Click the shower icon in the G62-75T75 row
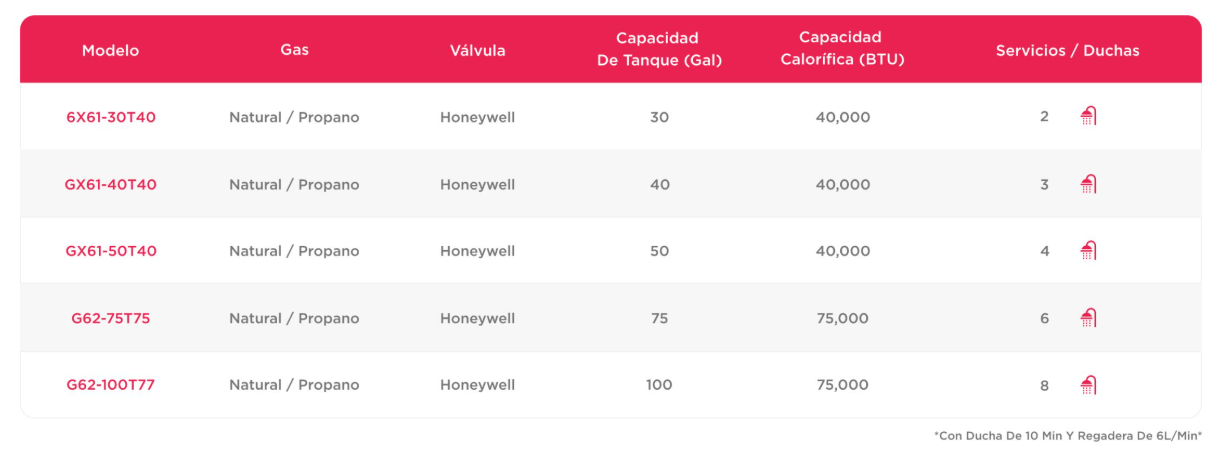 click(1088, 318)
